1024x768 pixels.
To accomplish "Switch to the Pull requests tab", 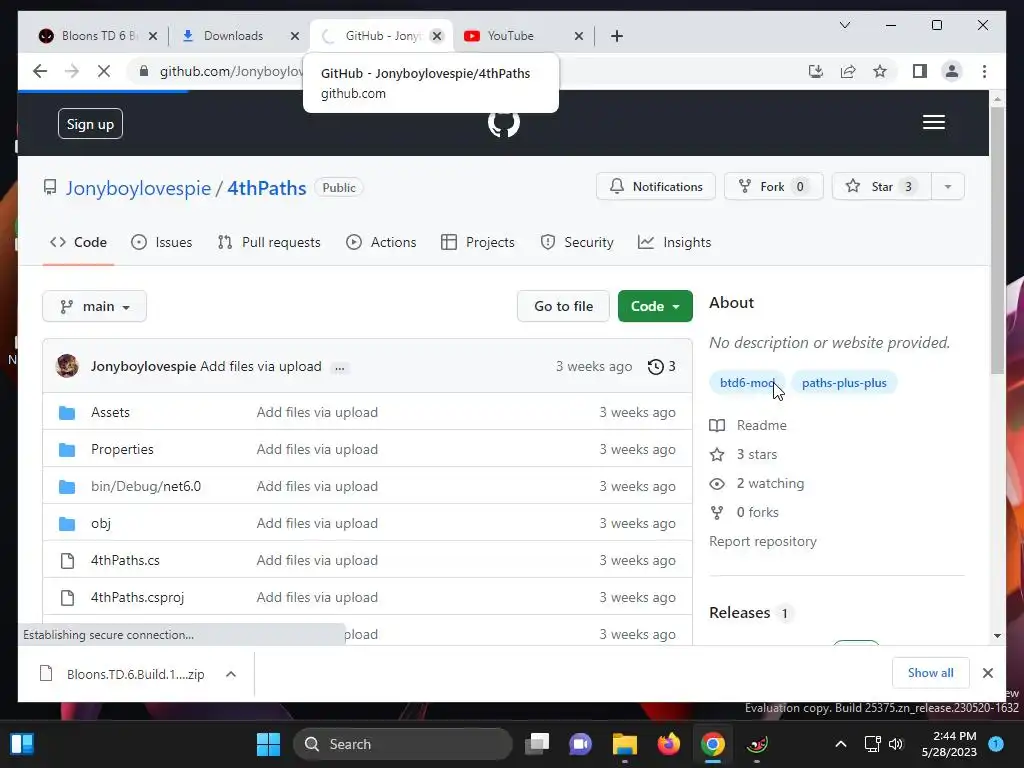I will 268,242.
